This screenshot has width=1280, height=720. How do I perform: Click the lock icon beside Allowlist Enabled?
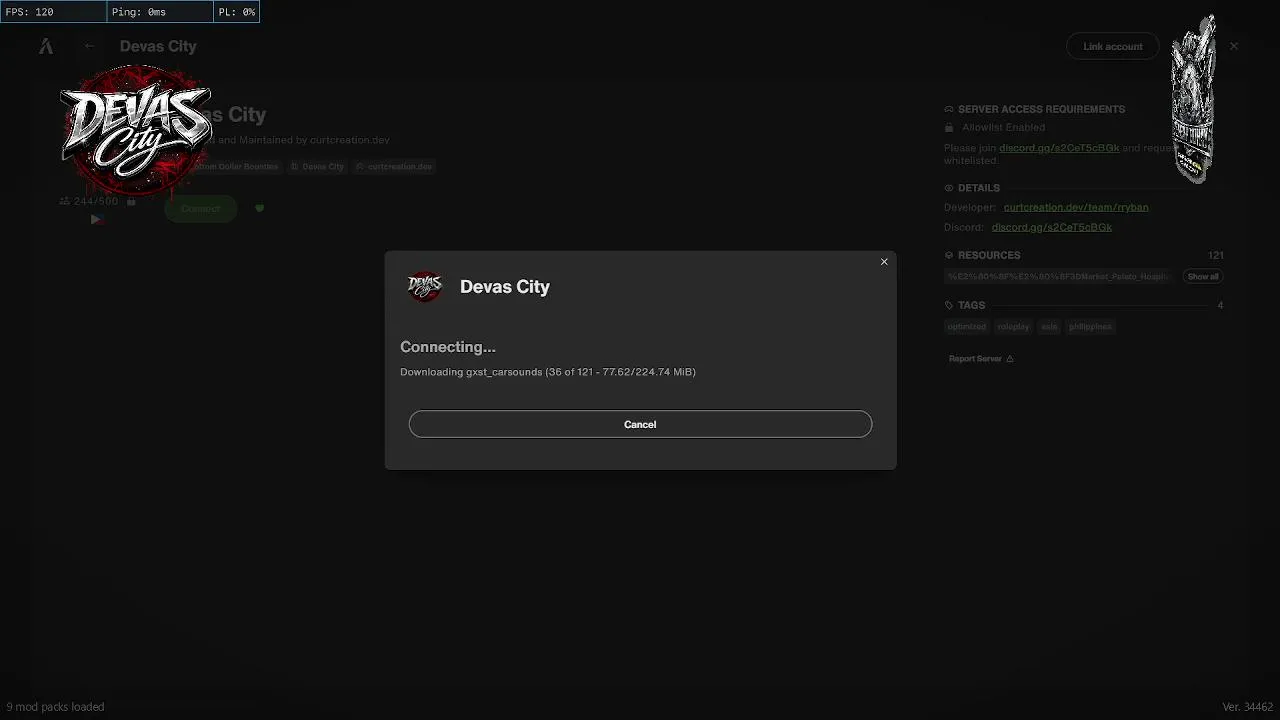pyautogui.click(x=949, y=128)
